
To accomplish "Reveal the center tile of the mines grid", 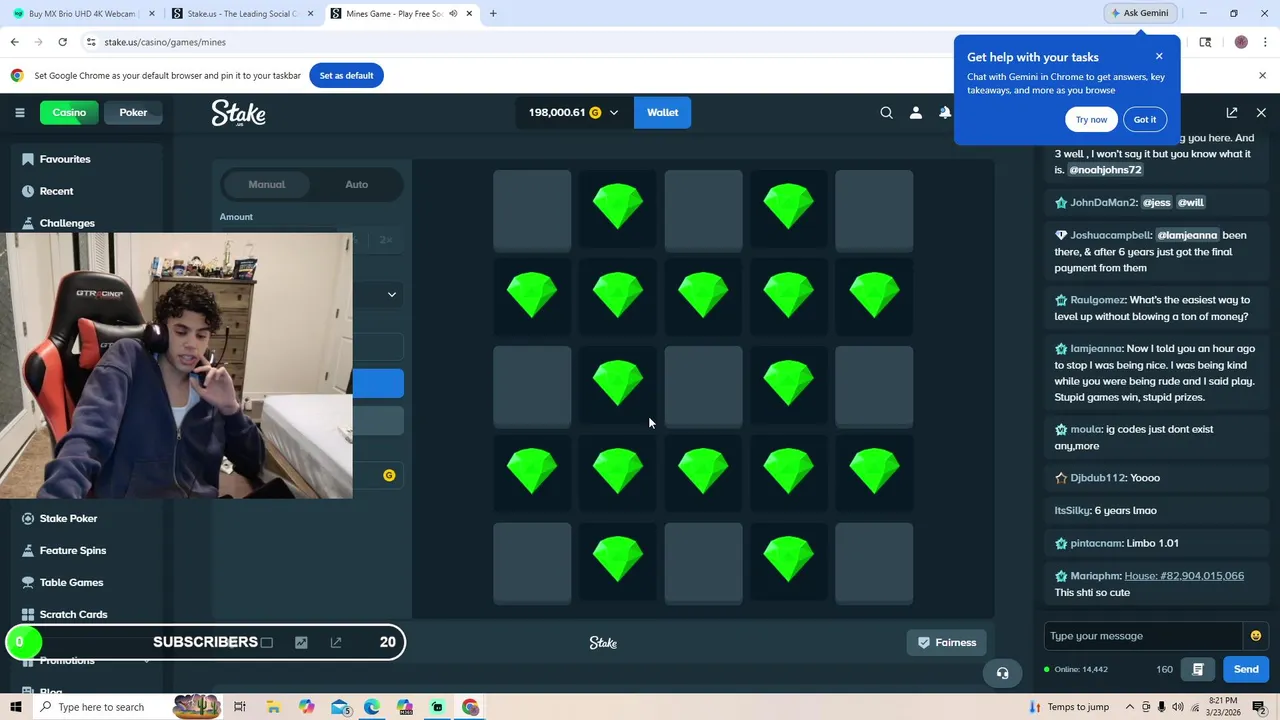I will pos(703,386).
